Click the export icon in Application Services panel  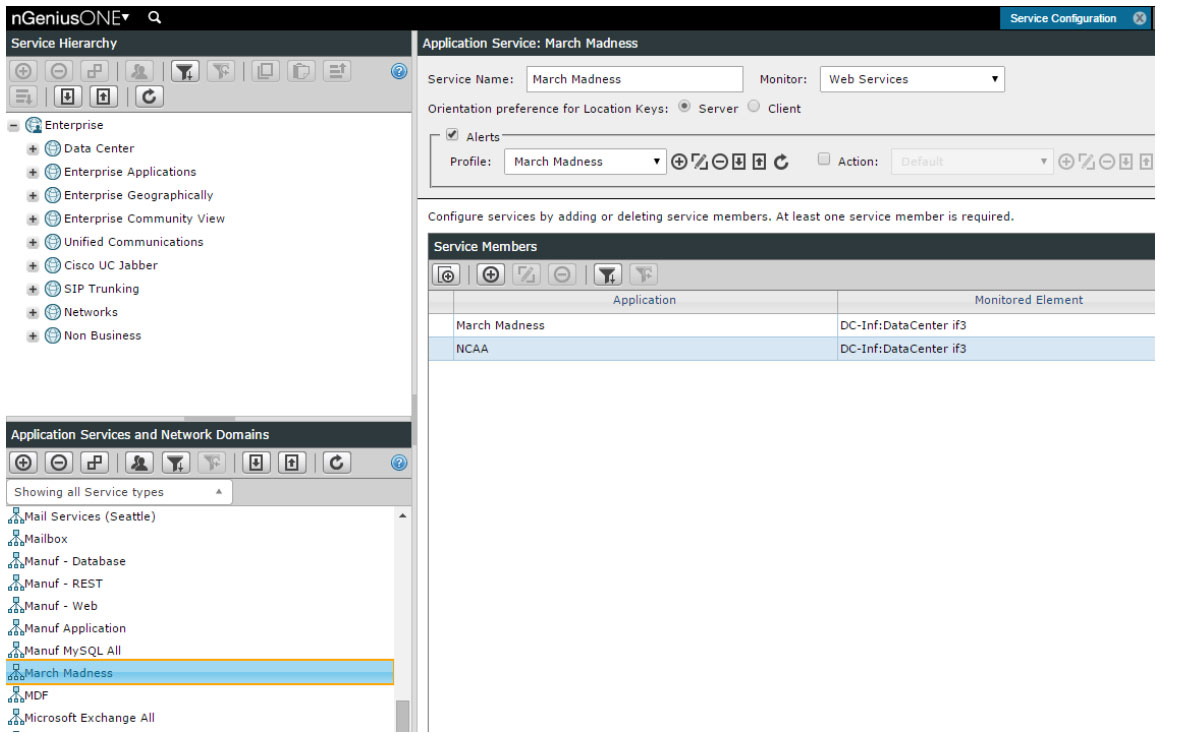click(292, 463)
